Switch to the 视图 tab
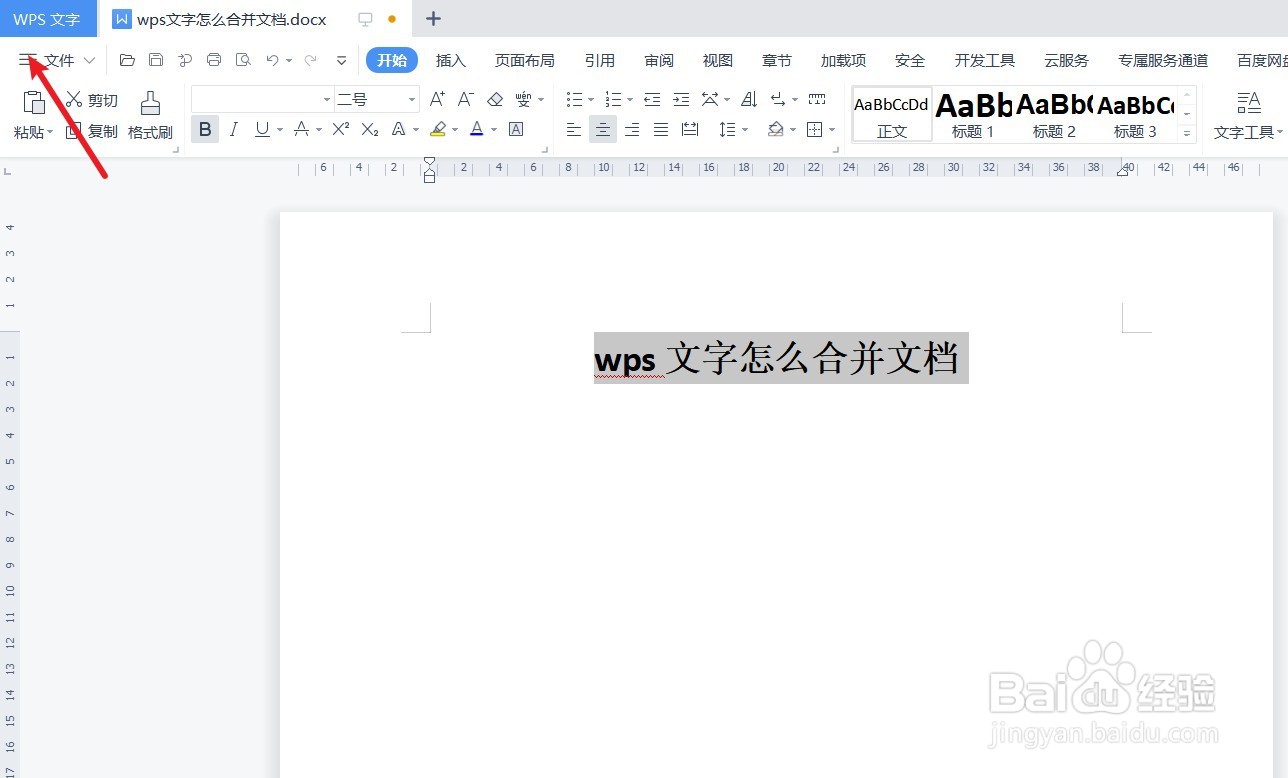1288x778 pixels. (x=718, y=60)
